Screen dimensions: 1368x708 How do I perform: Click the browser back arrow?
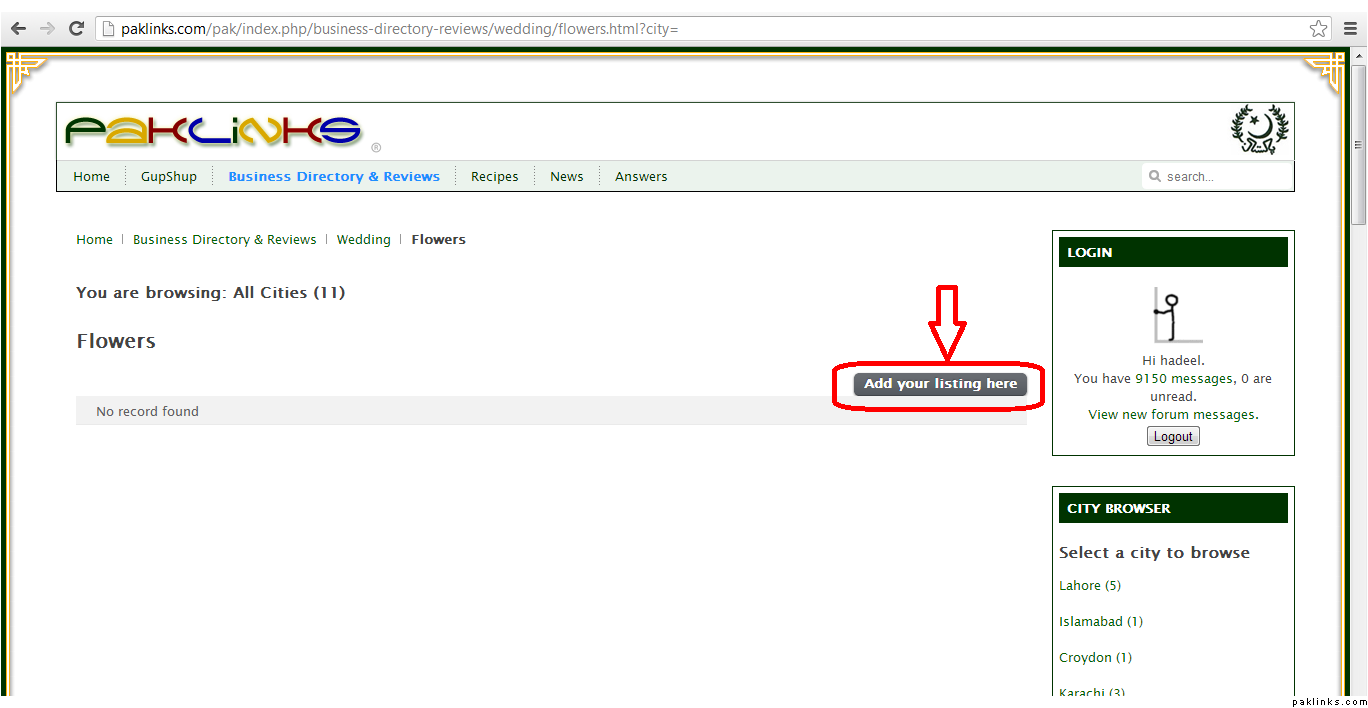click(x=18, y=29)
